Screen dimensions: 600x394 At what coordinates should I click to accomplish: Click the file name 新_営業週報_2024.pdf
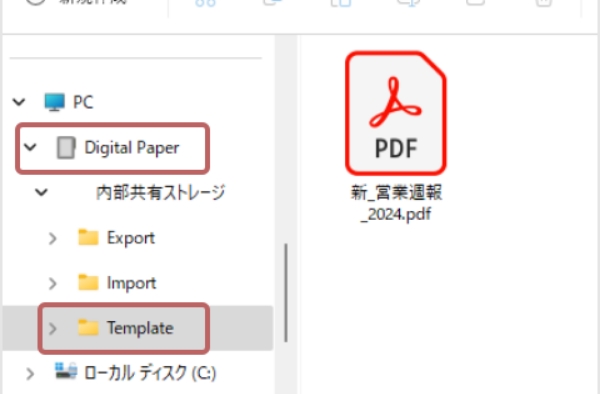click(x=396, y=203)
